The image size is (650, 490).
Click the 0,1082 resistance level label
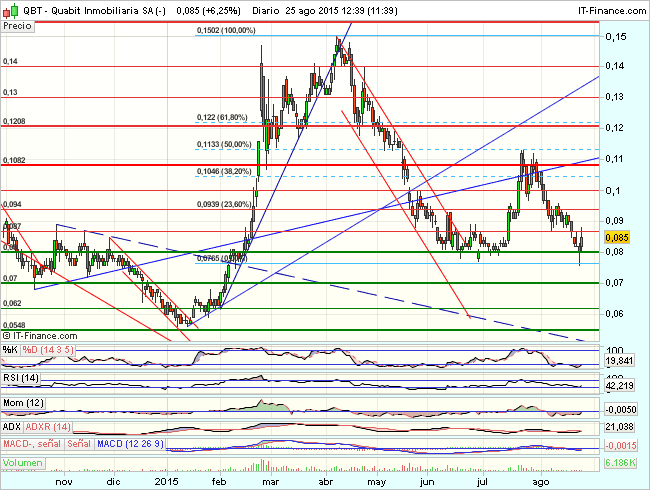pyautogui.click(x=14, y=160)
